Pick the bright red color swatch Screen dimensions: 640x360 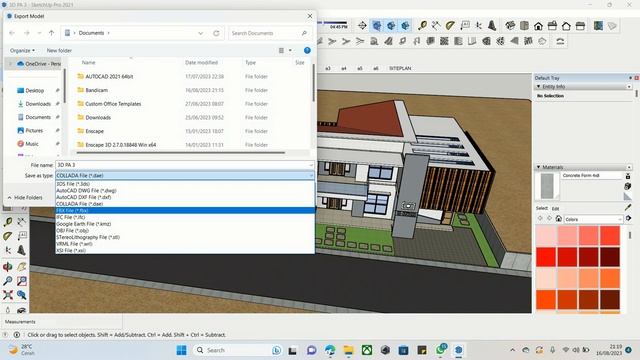546,257
